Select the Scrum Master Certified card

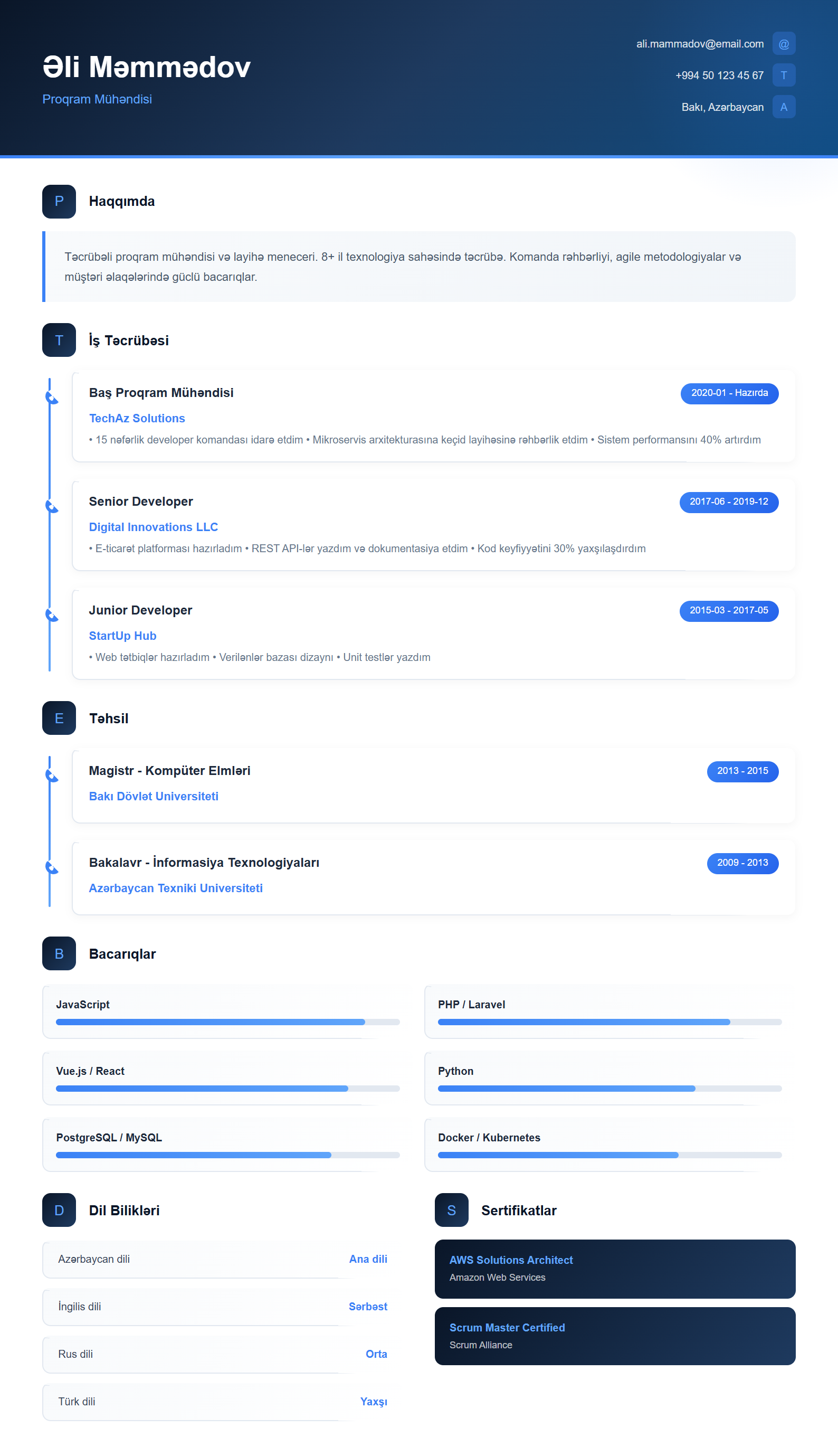point(615,1336)
